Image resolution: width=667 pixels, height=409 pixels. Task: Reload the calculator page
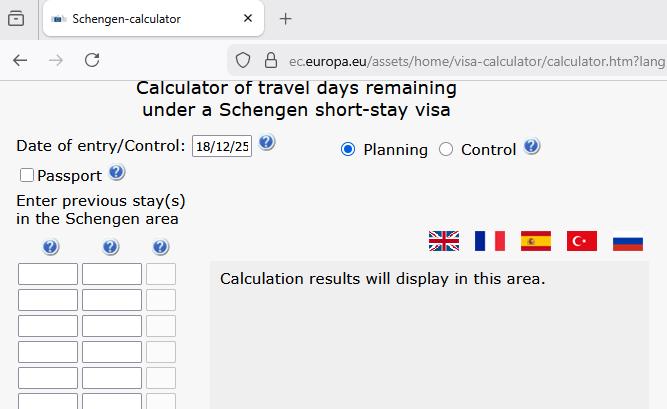tap(92, 60)
